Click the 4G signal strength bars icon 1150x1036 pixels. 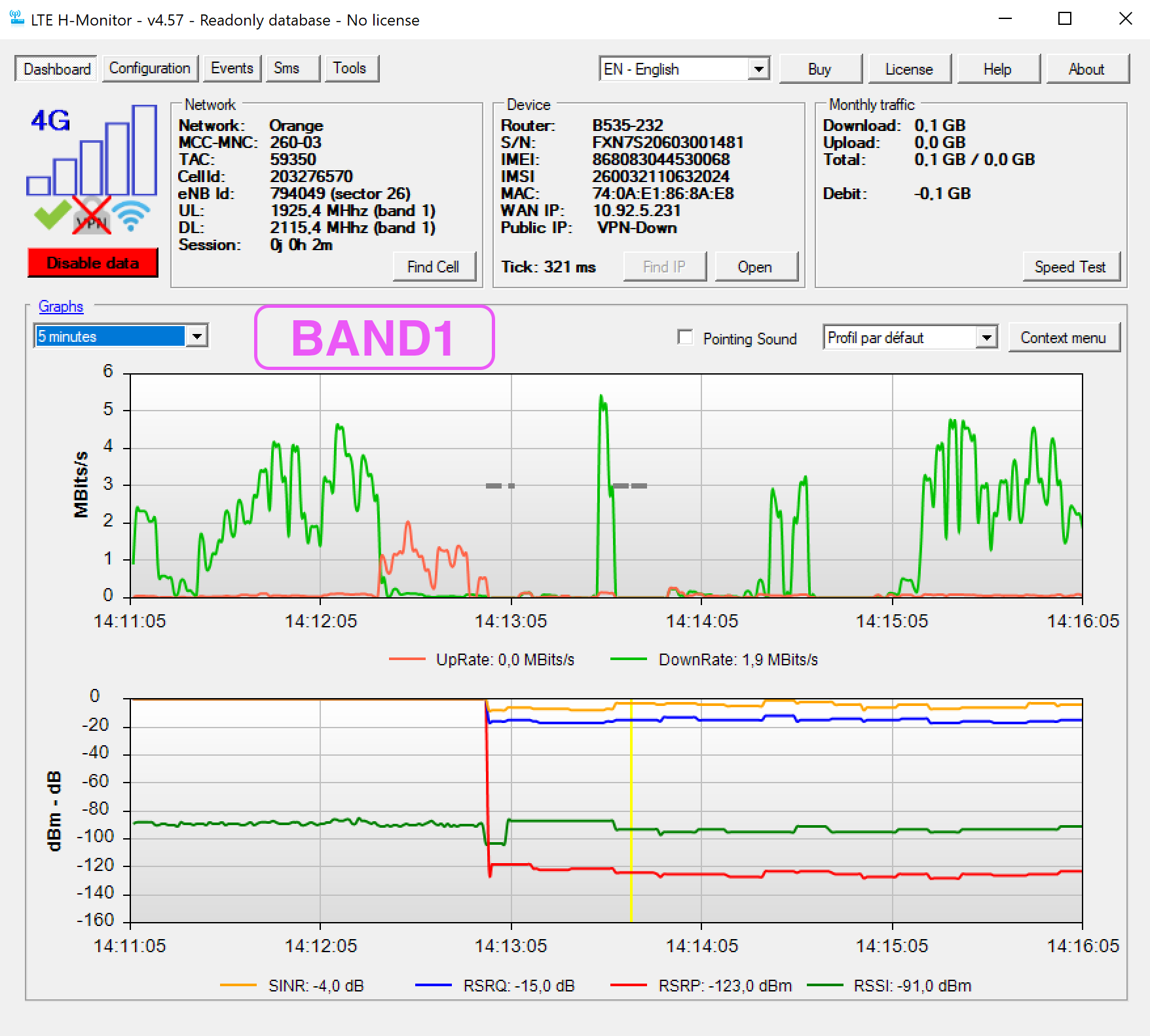[92, 150]
